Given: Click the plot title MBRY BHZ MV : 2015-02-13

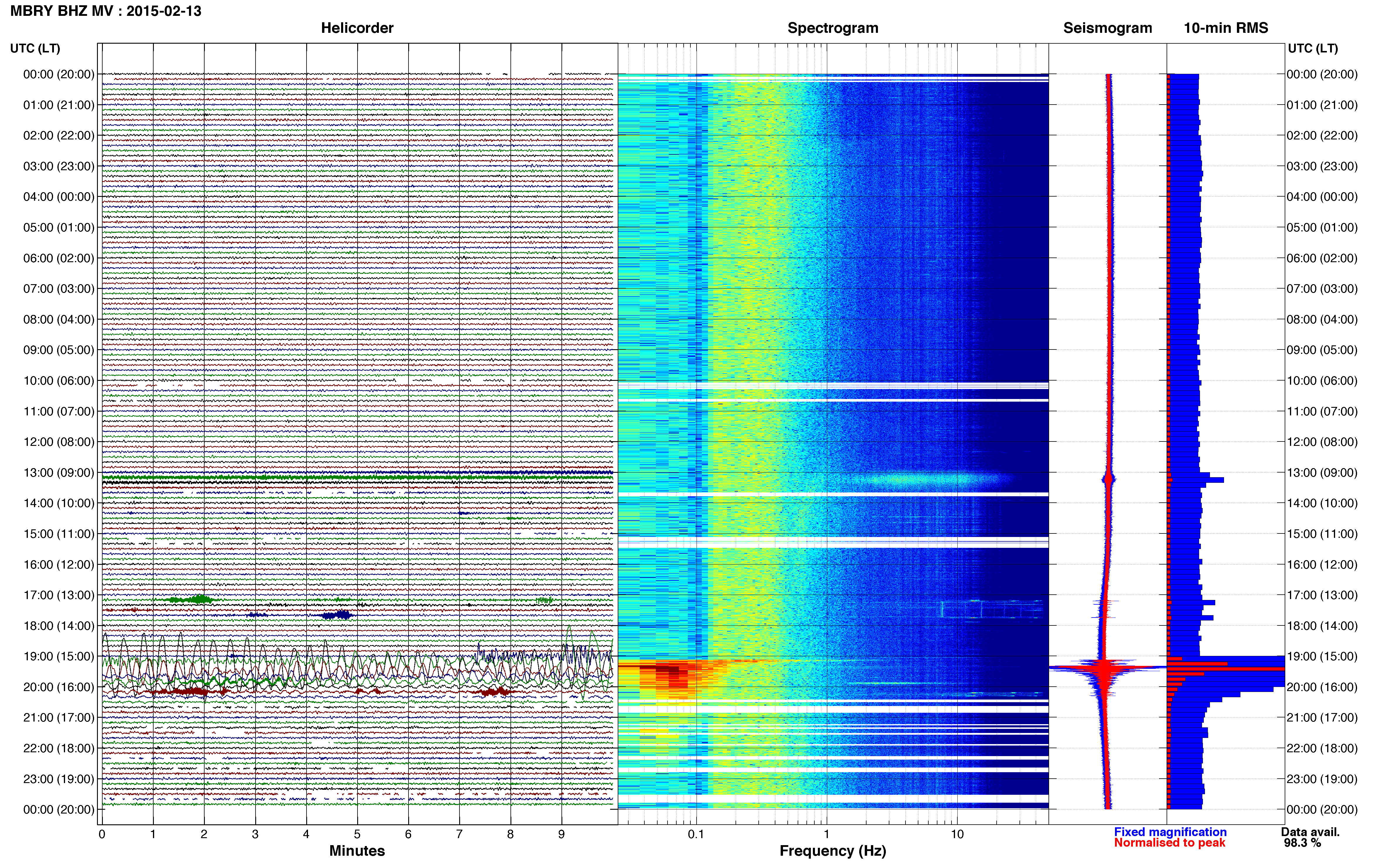Looking at the screenshot, I should pyautogui.click(x=106, y=11).
